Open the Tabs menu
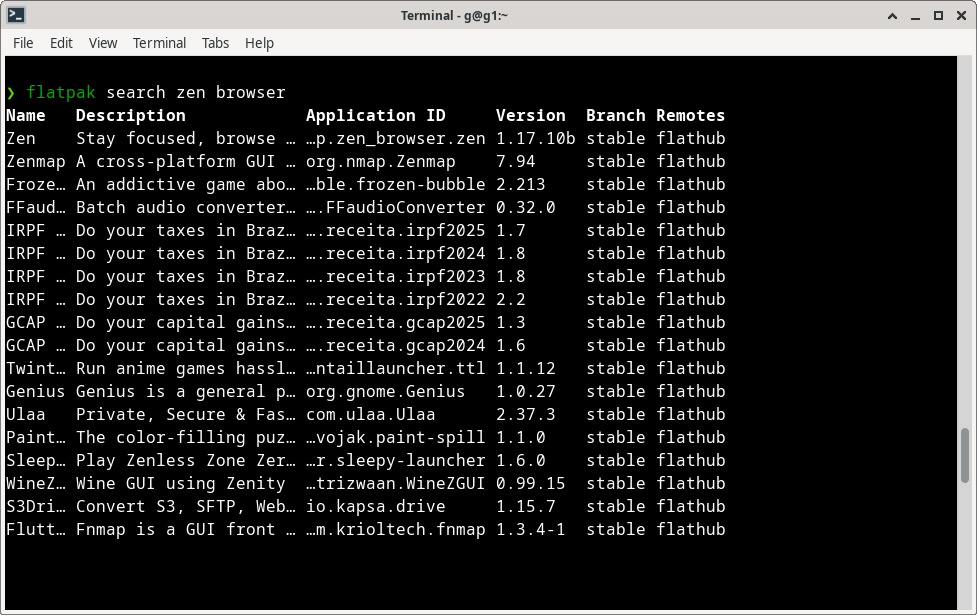 point(216,43)
